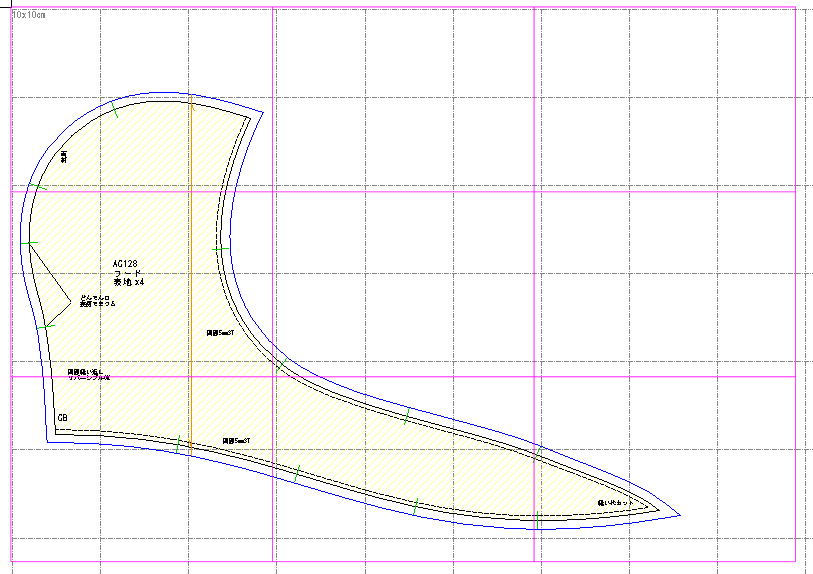Select the green notch on the top curve
Screen dimensions: 813x574
pyautogui.click(x=115, y=109)
